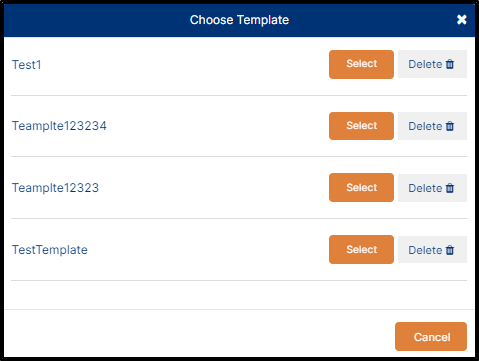Click the Test1 template name
479x361 pixels.
click(x=27, y=65)
